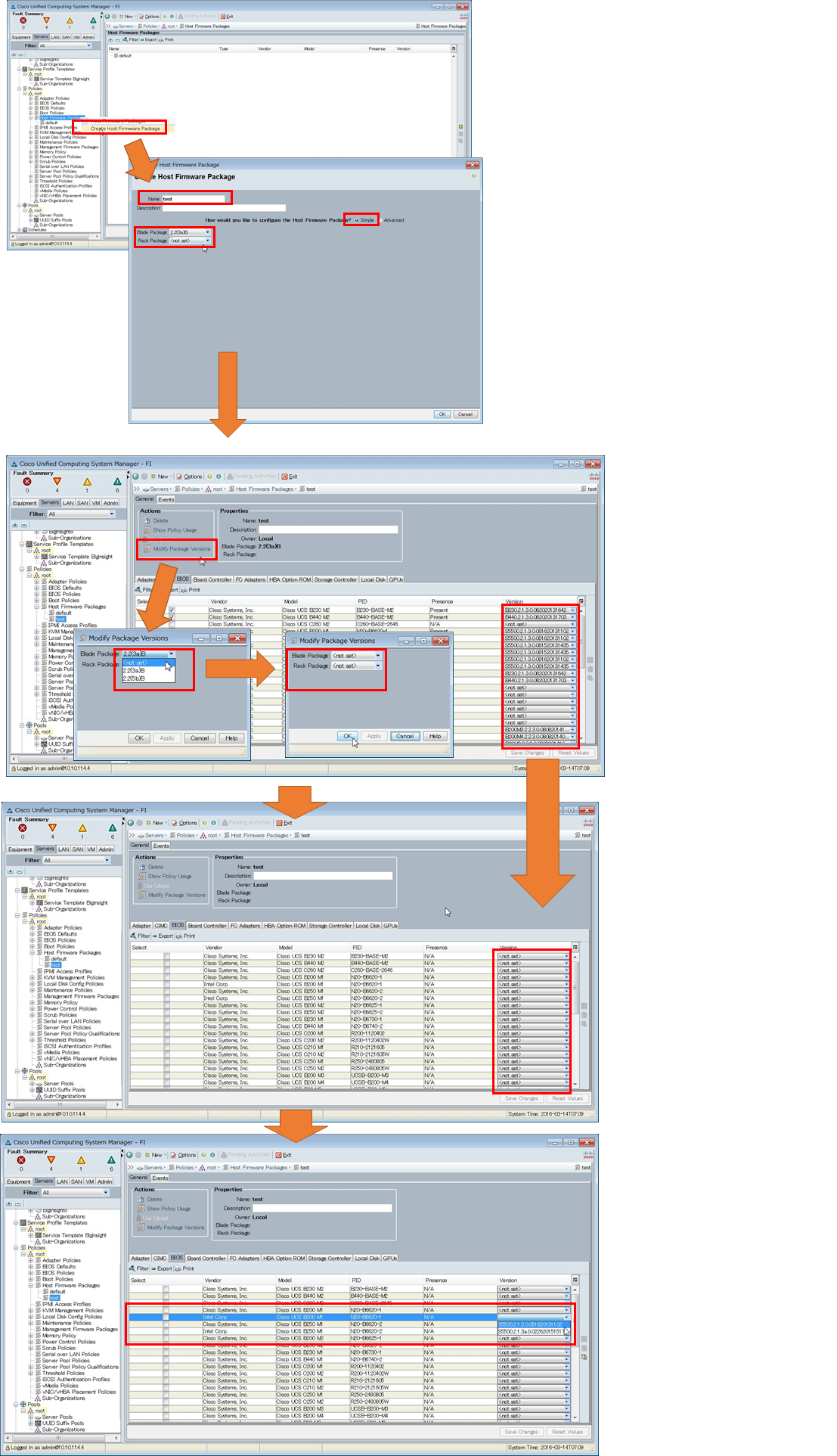The width and height of the screenshot is (837, 1456).
Task: Open Options in the second window toolbar
Action: point(190,477)
